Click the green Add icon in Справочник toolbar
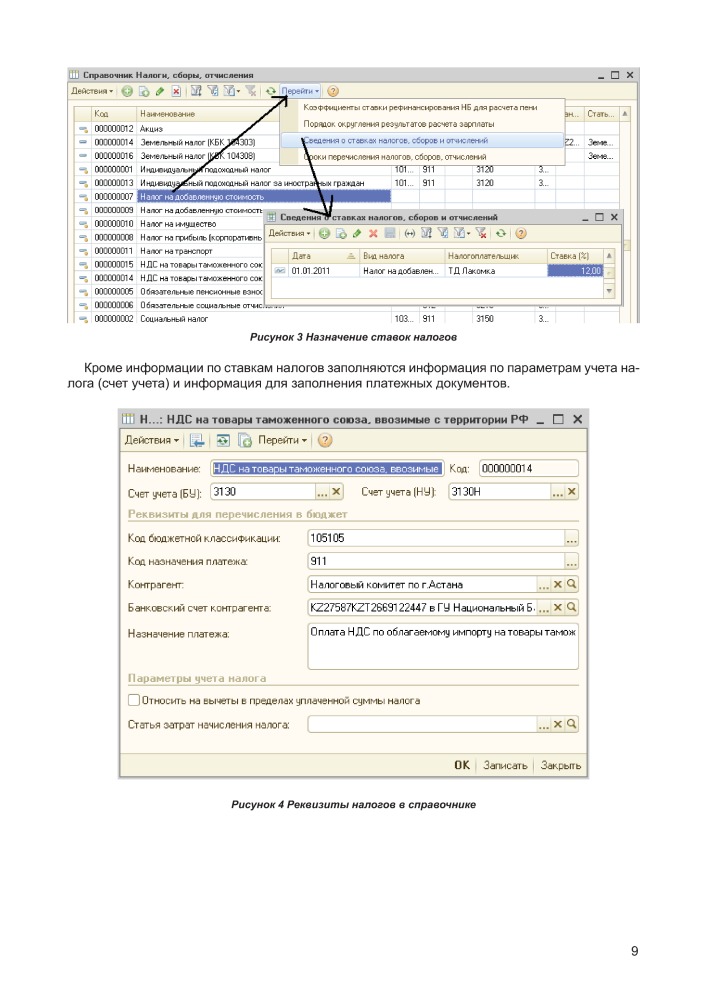Image resolution: width=707 pixels, height=1000 pixels. point(127,91)
